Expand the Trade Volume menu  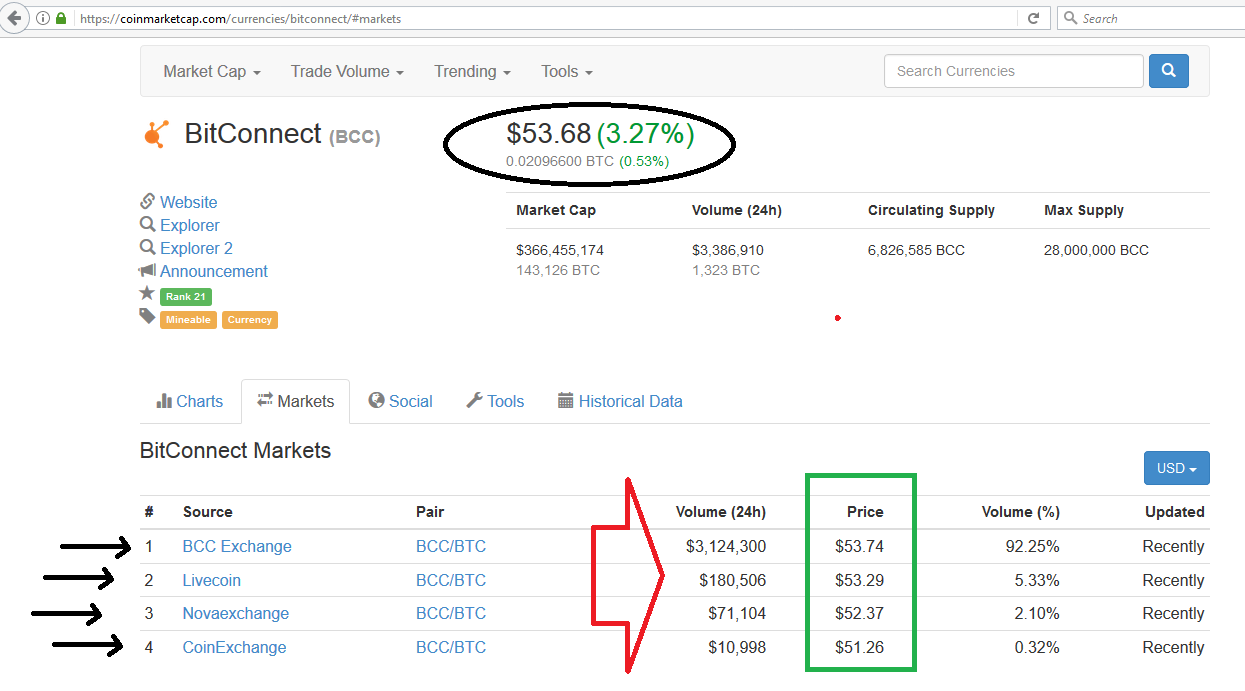347,71
